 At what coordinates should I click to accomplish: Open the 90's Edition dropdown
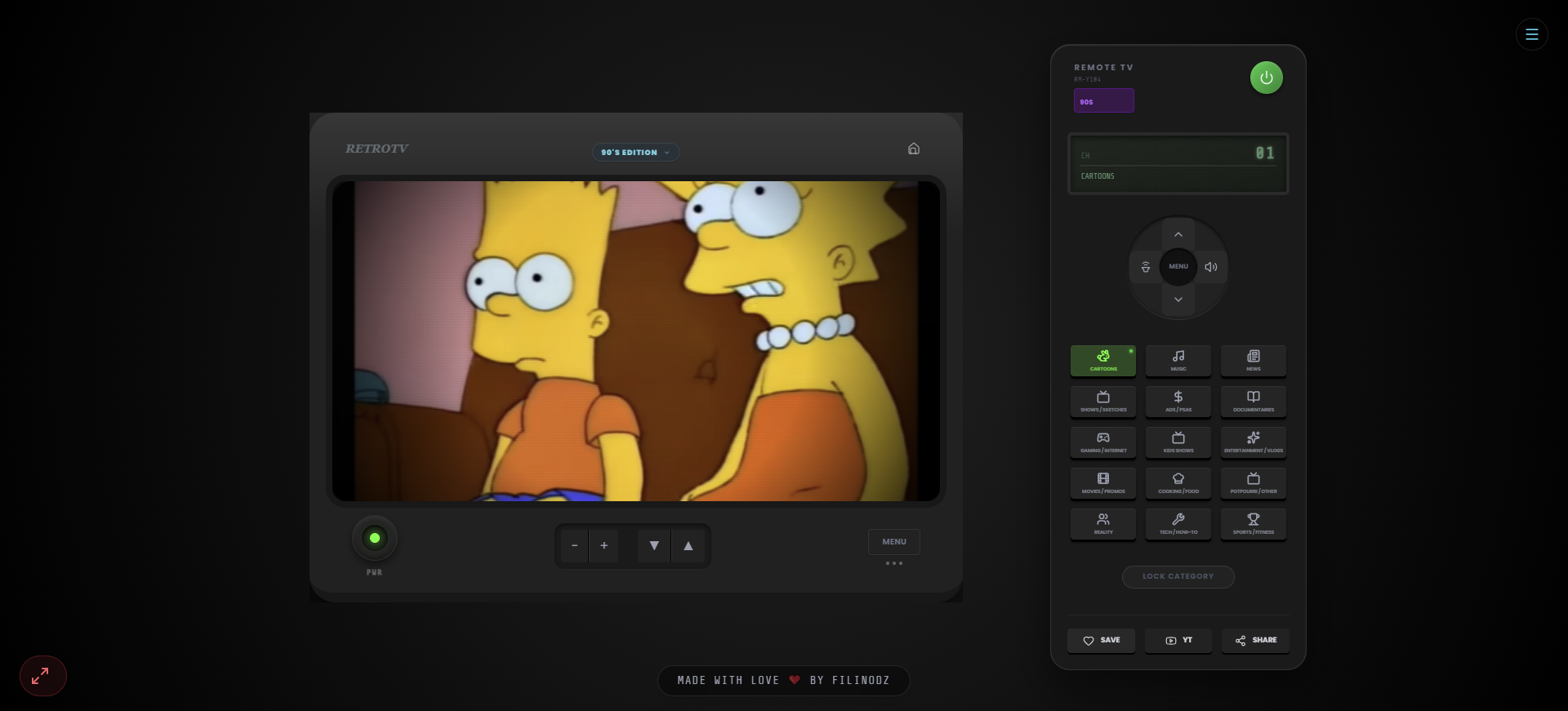(635, 152)
